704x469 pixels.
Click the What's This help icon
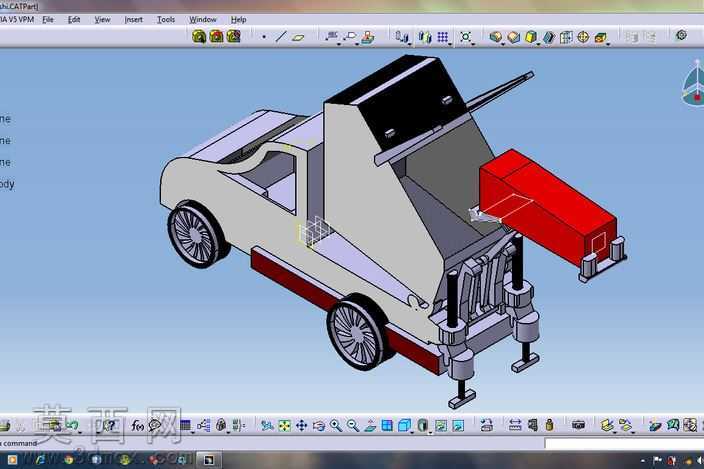pos(109,425)
